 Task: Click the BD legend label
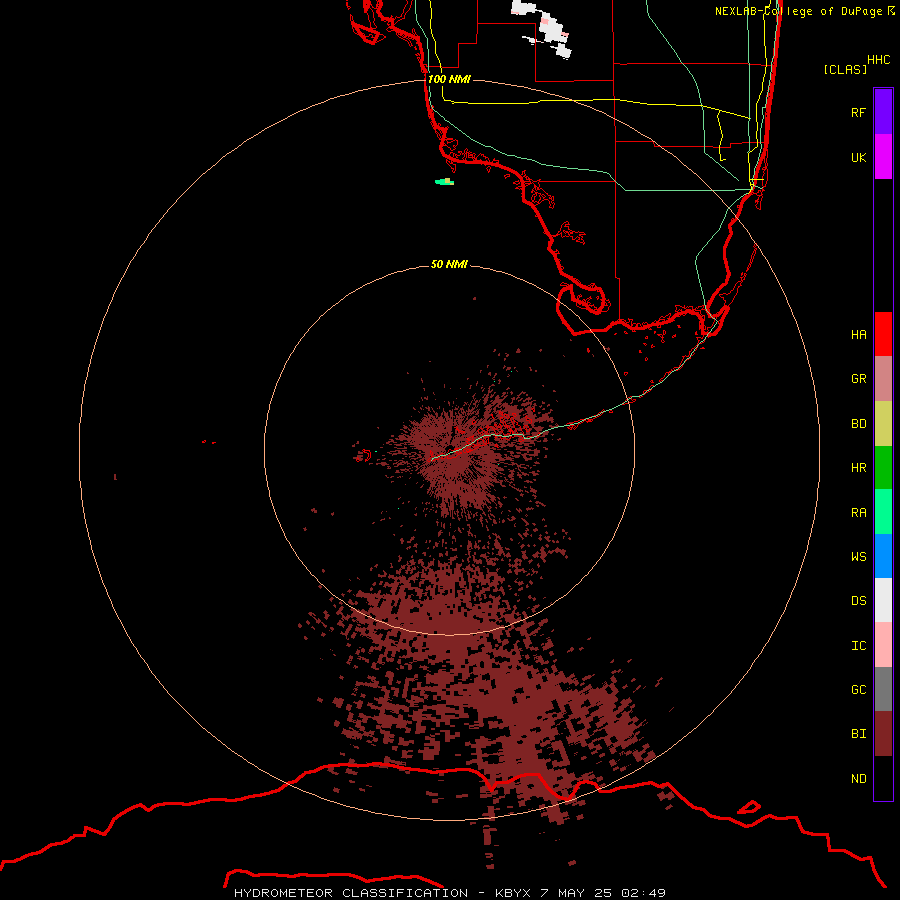(x=858, y=424)
